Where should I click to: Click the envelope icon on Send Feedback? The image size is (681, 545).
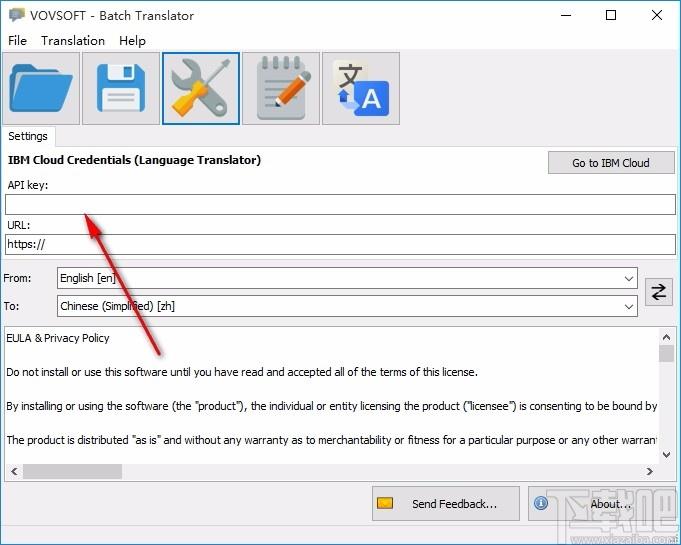click(x=385, y=503)
